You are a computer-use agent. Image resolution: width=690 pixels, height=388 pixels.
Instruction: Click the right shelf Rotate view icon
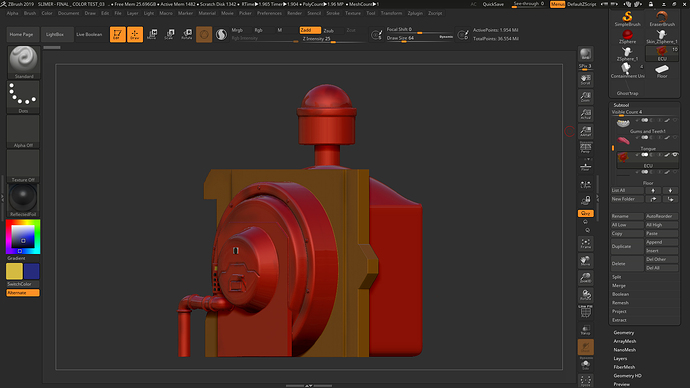586,295
